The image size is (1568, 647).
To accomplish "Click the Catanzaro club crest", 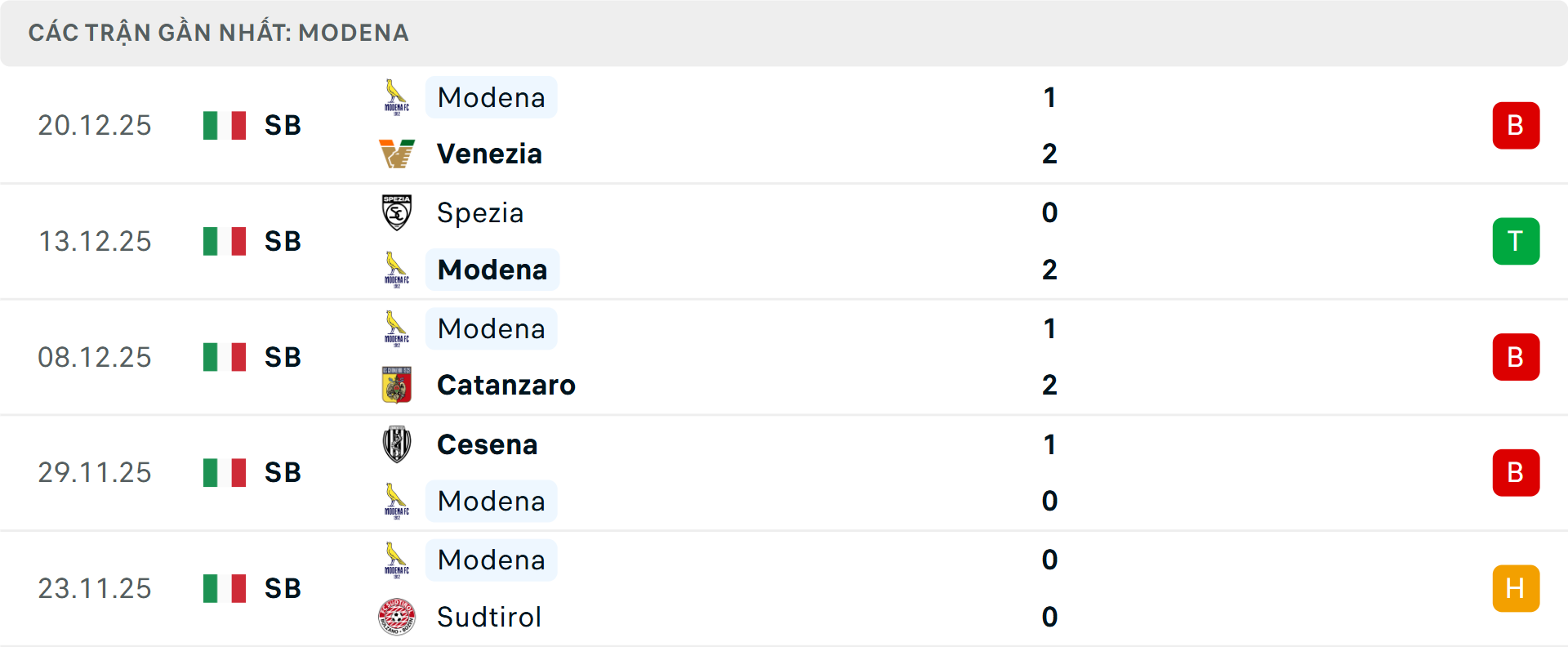I will pos(397,385).
